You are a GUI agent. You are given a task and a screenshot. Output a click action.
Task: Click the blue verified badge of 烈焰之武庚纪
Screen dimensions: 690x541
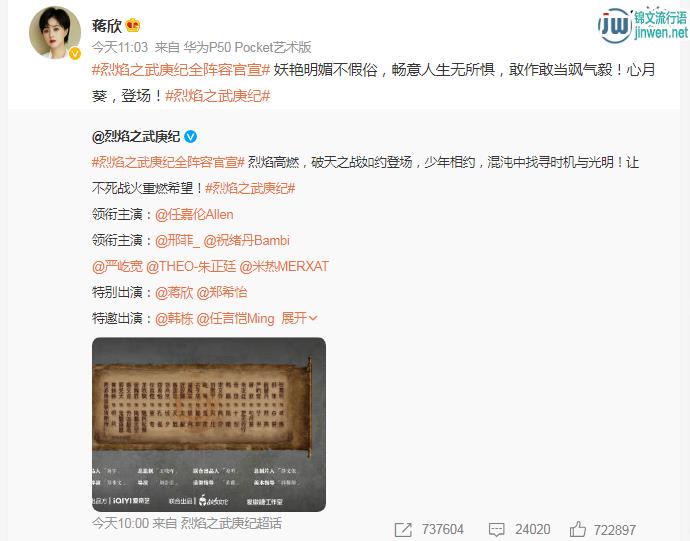(x=190, y=136)
